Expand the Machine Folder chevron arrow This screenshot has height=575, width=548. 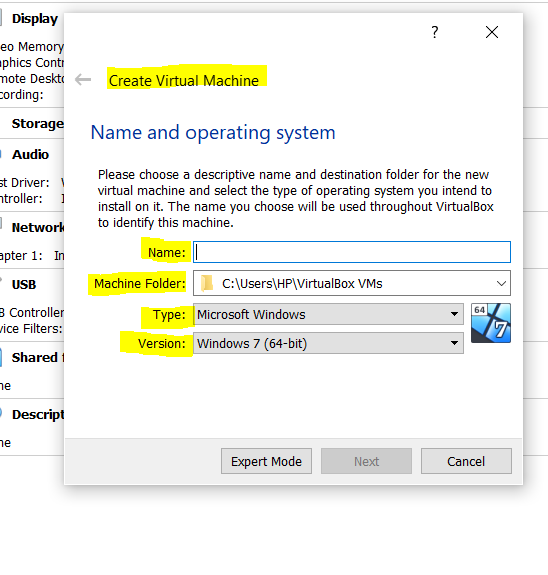click(501, 283)
